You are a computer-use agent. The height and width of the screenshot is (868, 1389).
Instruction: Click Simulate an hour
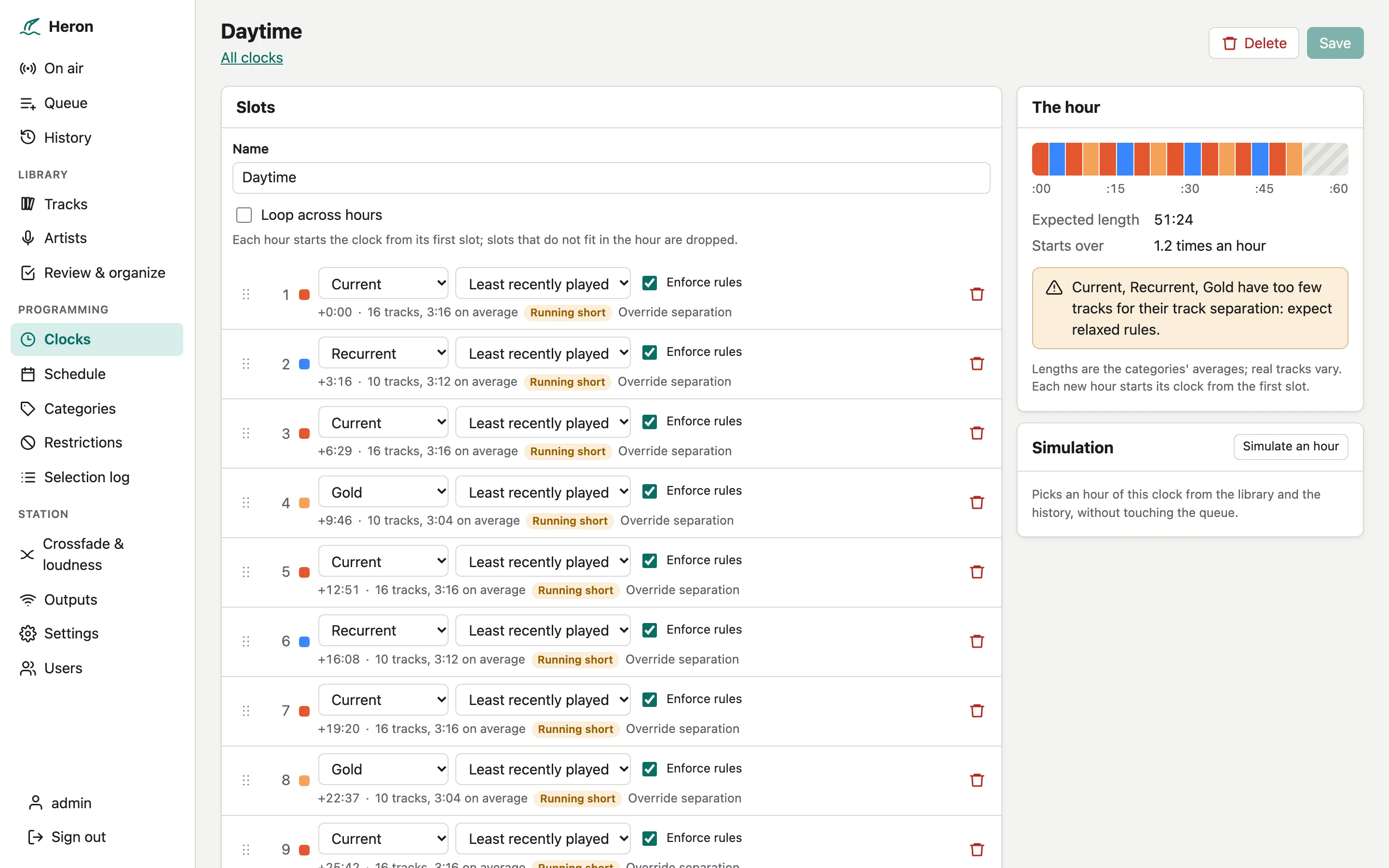pyautogui.click(x=1290, y=447)
